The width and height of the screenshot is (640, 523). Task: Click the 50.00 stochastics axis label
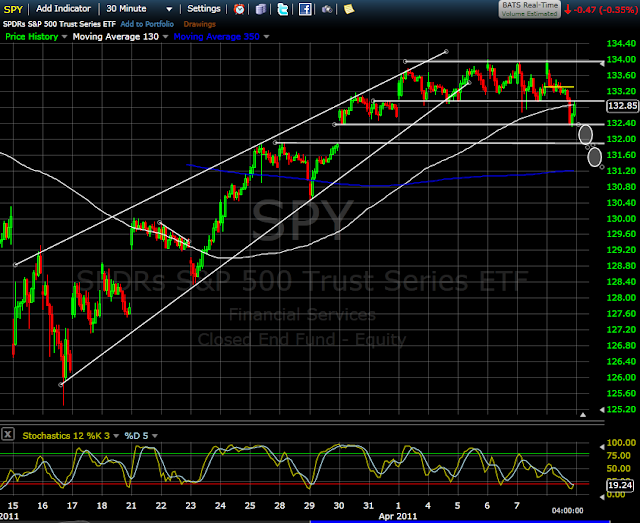tap(619, 468)
